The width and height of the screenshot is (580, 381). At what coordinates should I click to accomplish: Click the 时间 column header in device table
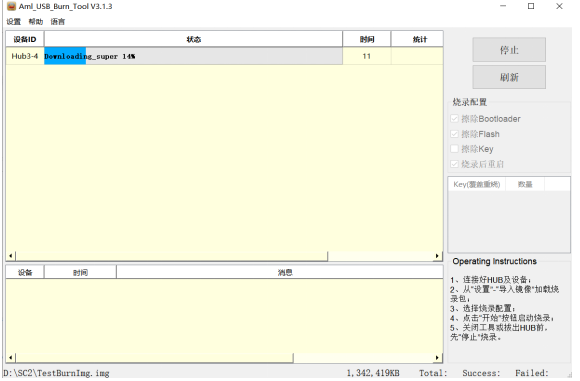tap(367, 39)
